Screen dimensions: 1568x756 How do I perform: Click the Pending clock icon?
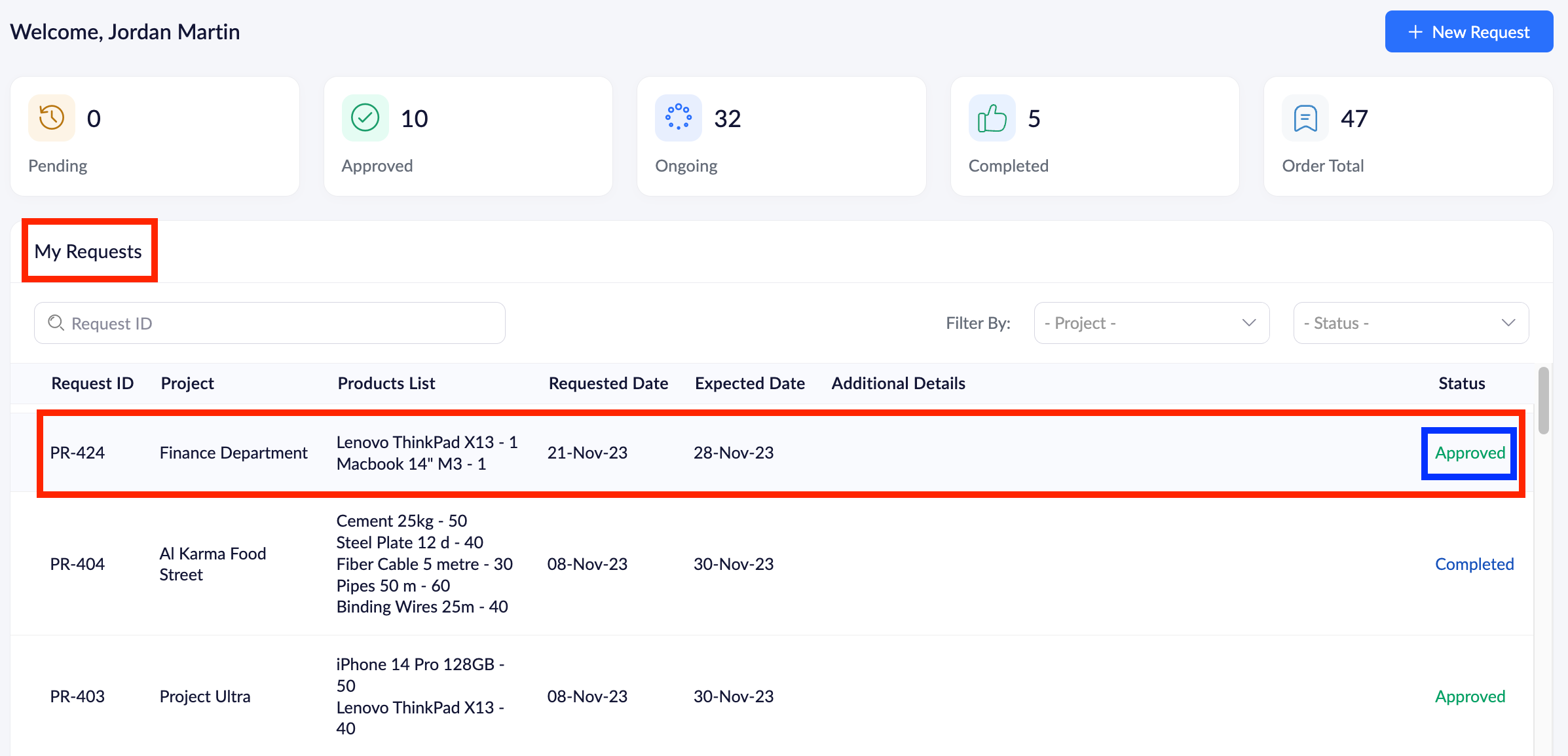point(51,119)
